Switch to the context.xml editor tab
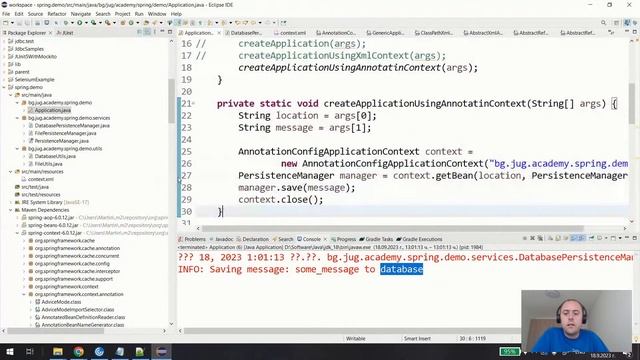This screenshot has height=360, width=640. click(290, 33)
